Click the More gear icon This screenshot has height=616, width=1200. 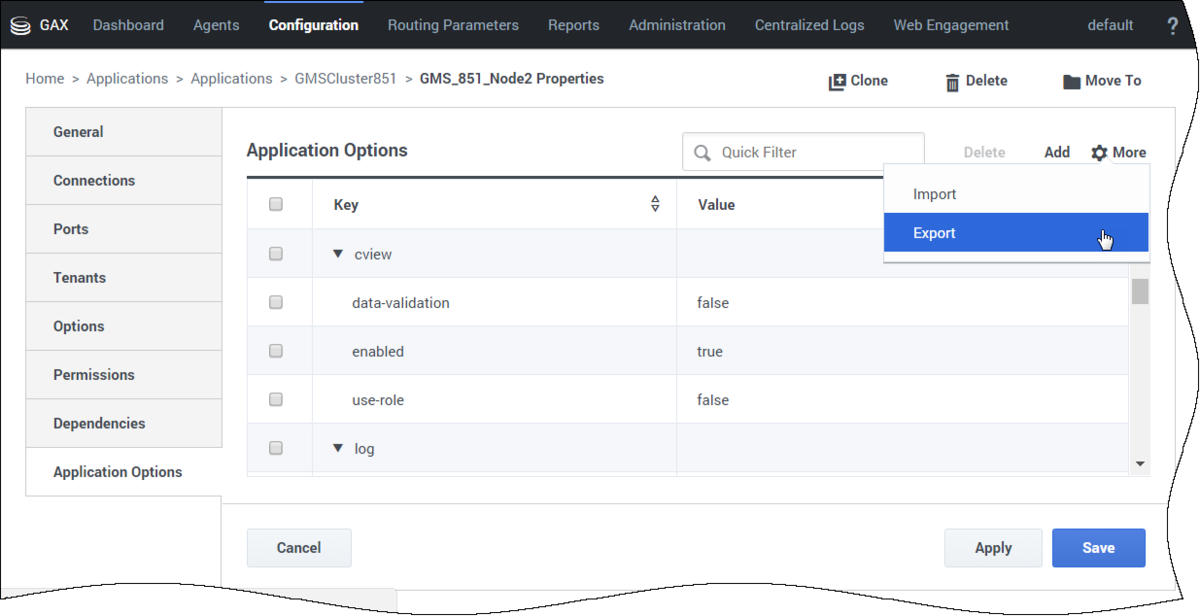point(1099,153)
